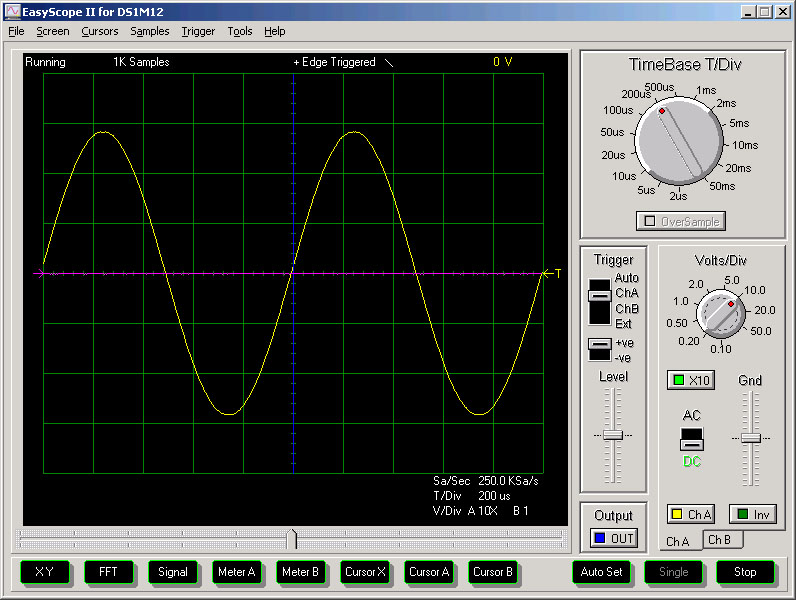This screenshot has height=600, width=796.
Task: Select ChB trigger source
Action: point(626,309)
